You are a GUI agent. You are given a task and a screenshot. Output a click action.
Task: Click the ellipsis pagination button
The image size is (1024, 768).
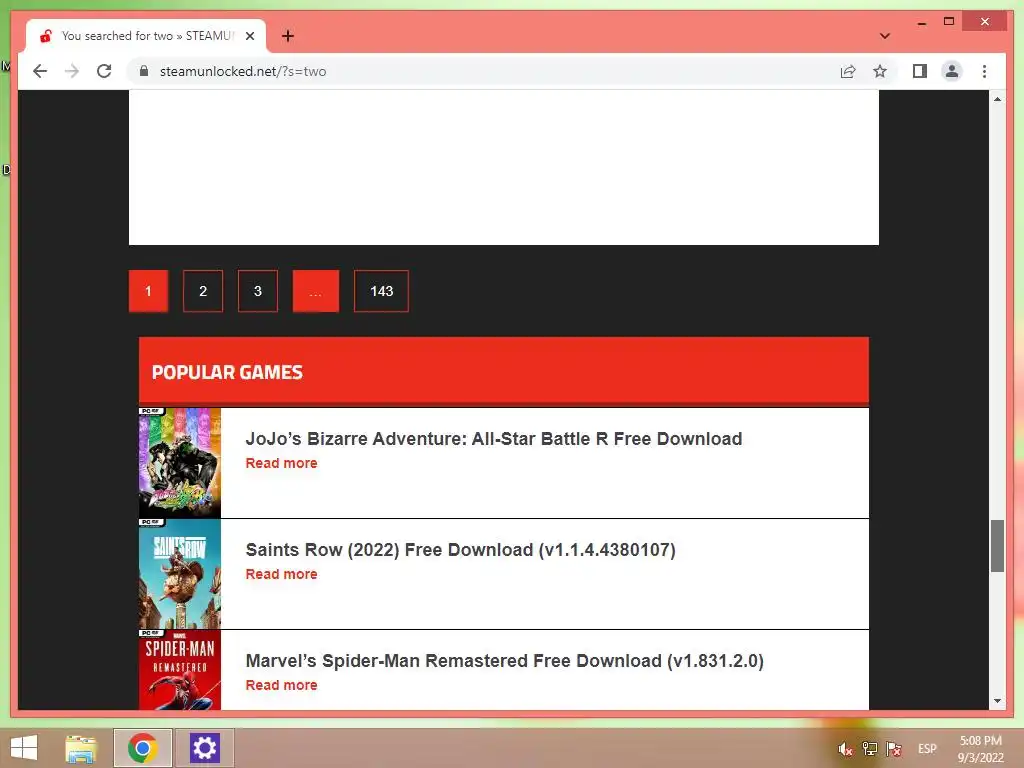click(x=315, y=291)
